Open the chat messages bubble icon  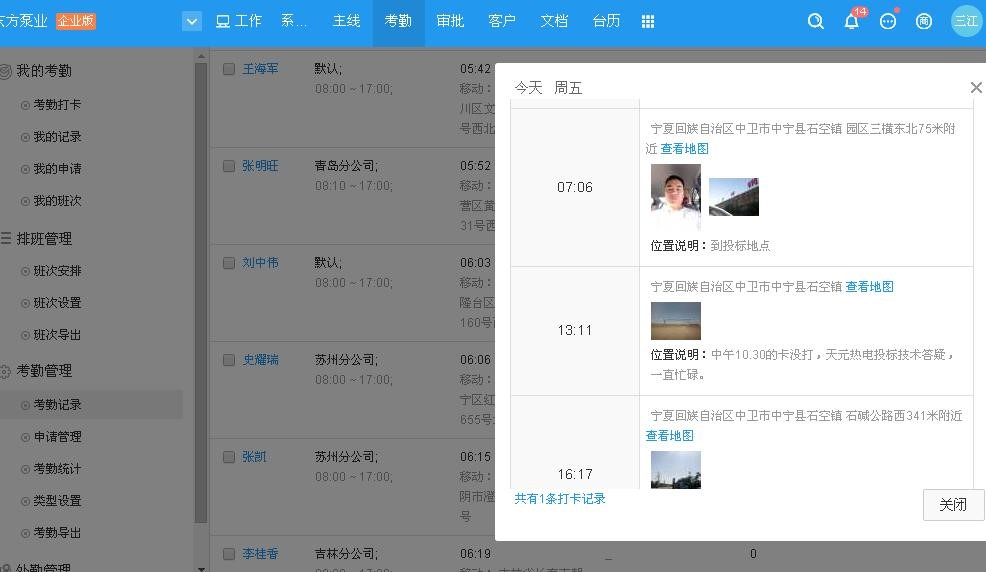coord(888,21)
